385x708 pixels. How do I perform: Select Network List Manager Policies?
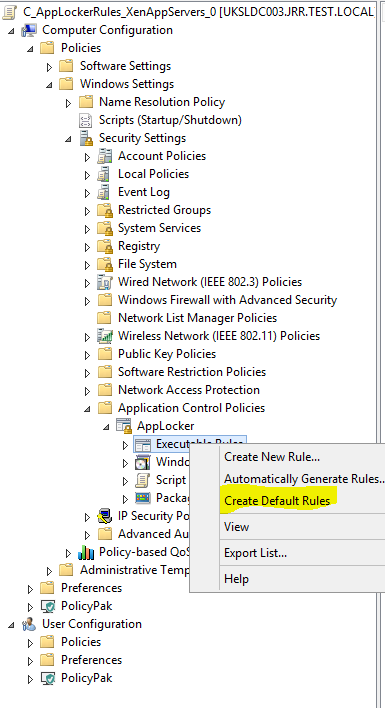click(198, 318)
